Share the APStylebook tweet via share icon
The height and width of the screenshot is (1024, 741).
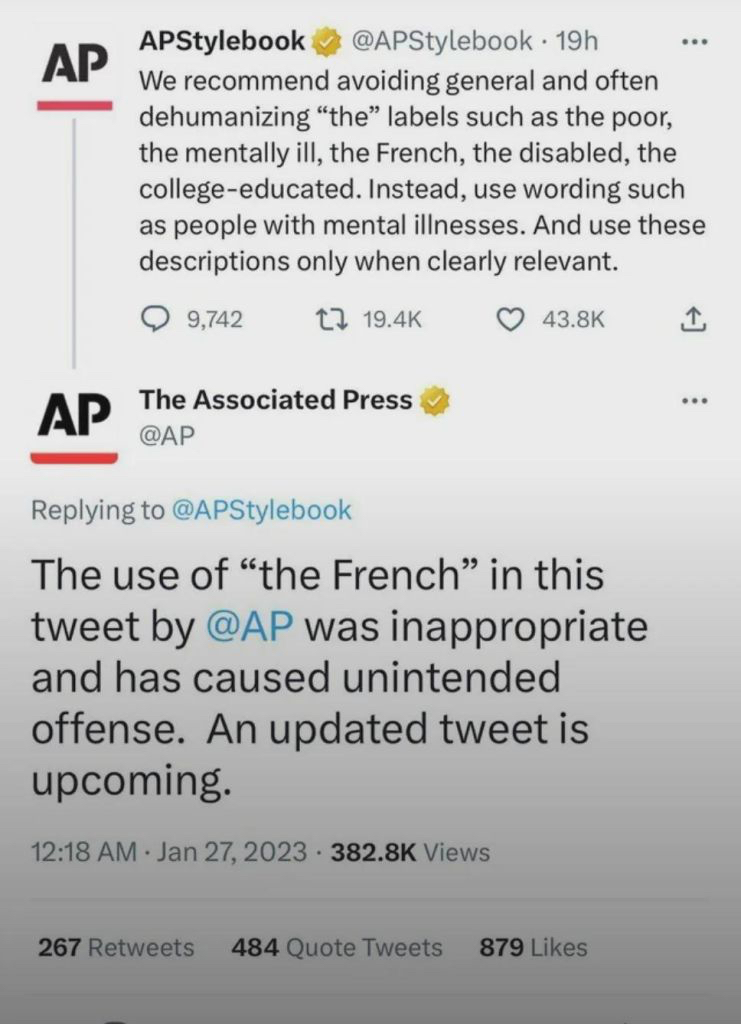pyautogui.click(x=694, y=319)
